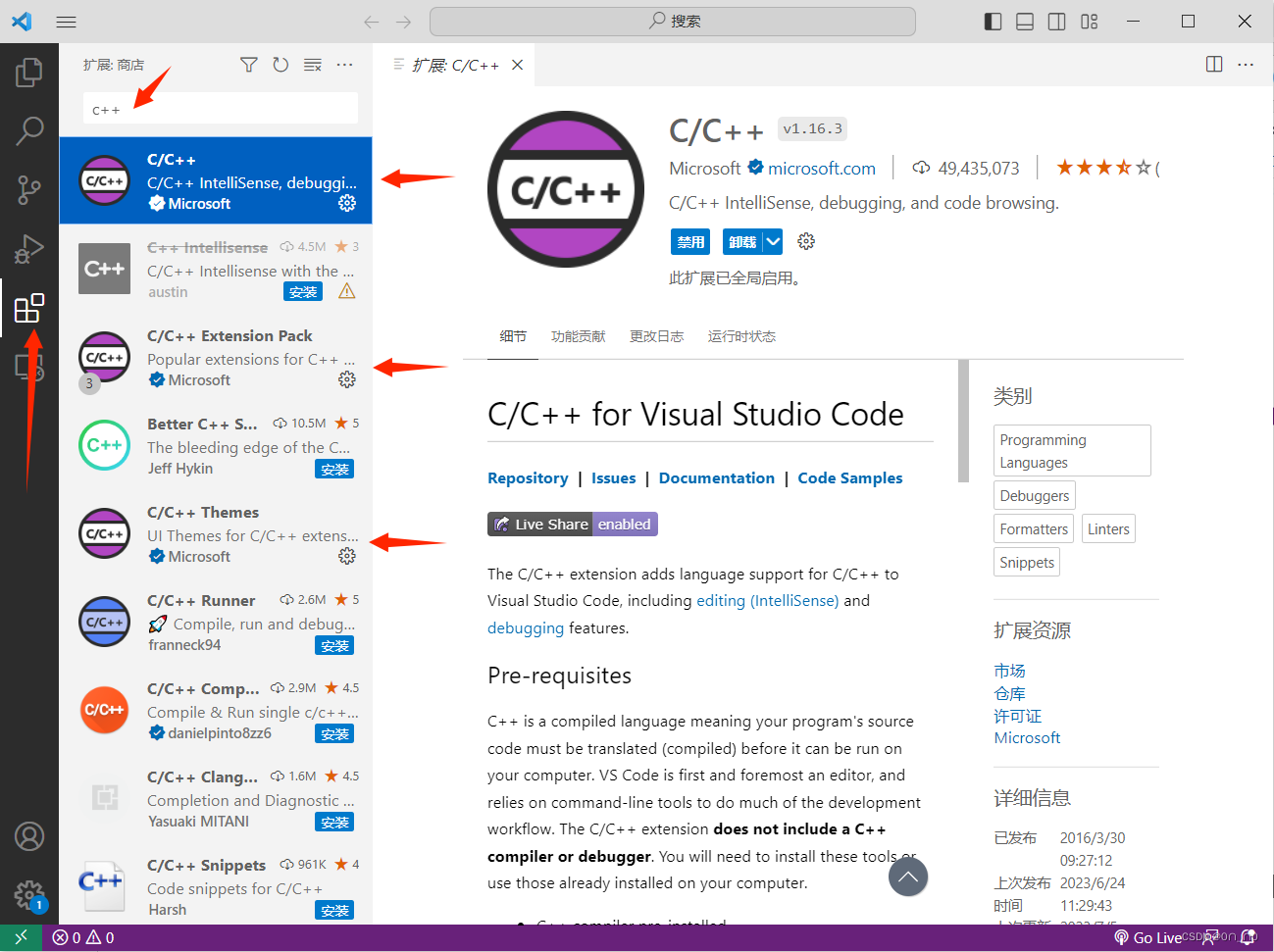The width and height of the screenshot is (1274, 952).
Task: Select the Debuggers category tag
Action: (x=1035, y=495)
